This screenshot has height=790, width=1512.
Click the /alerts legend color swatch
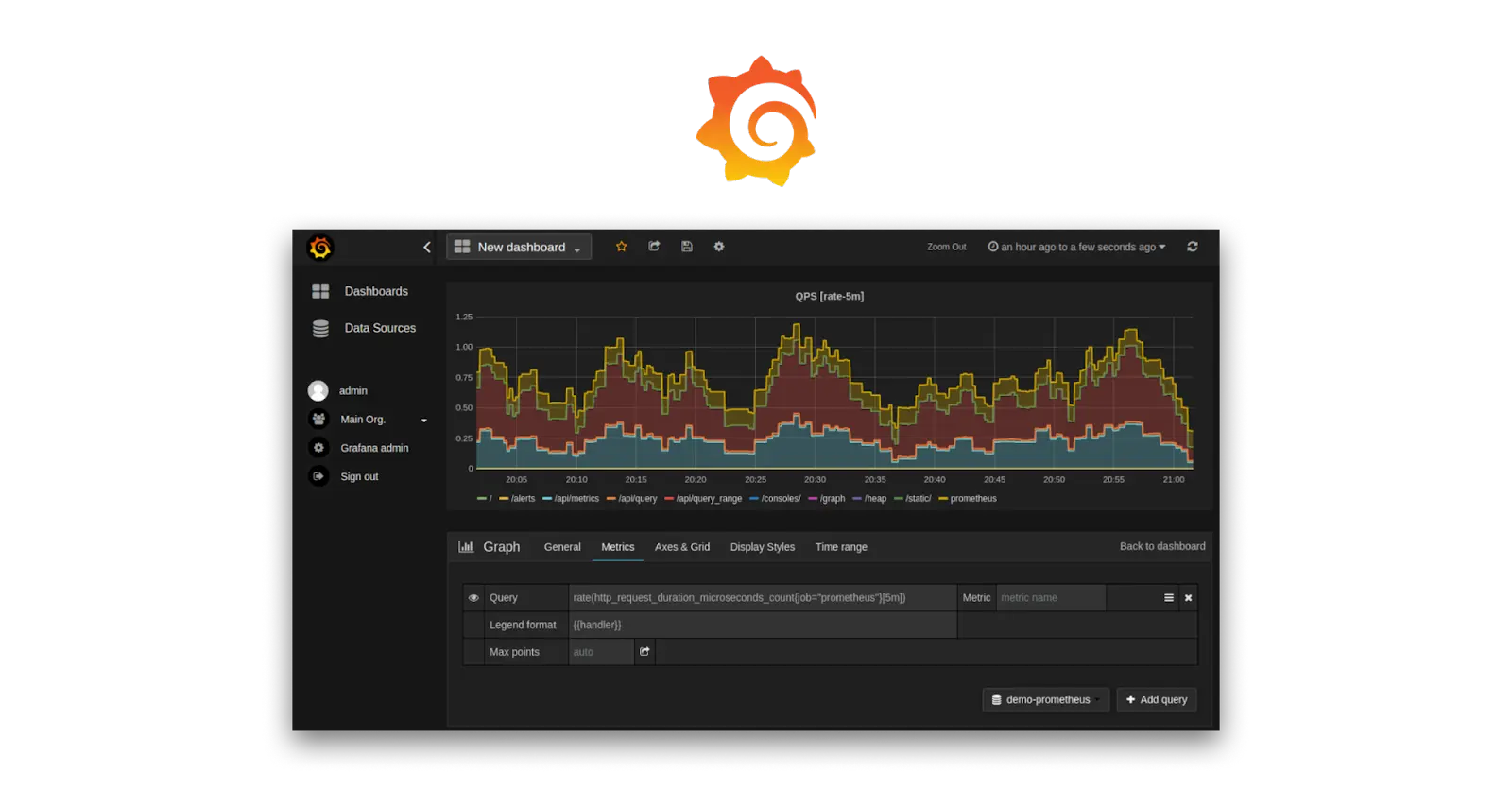pos(504,499)
